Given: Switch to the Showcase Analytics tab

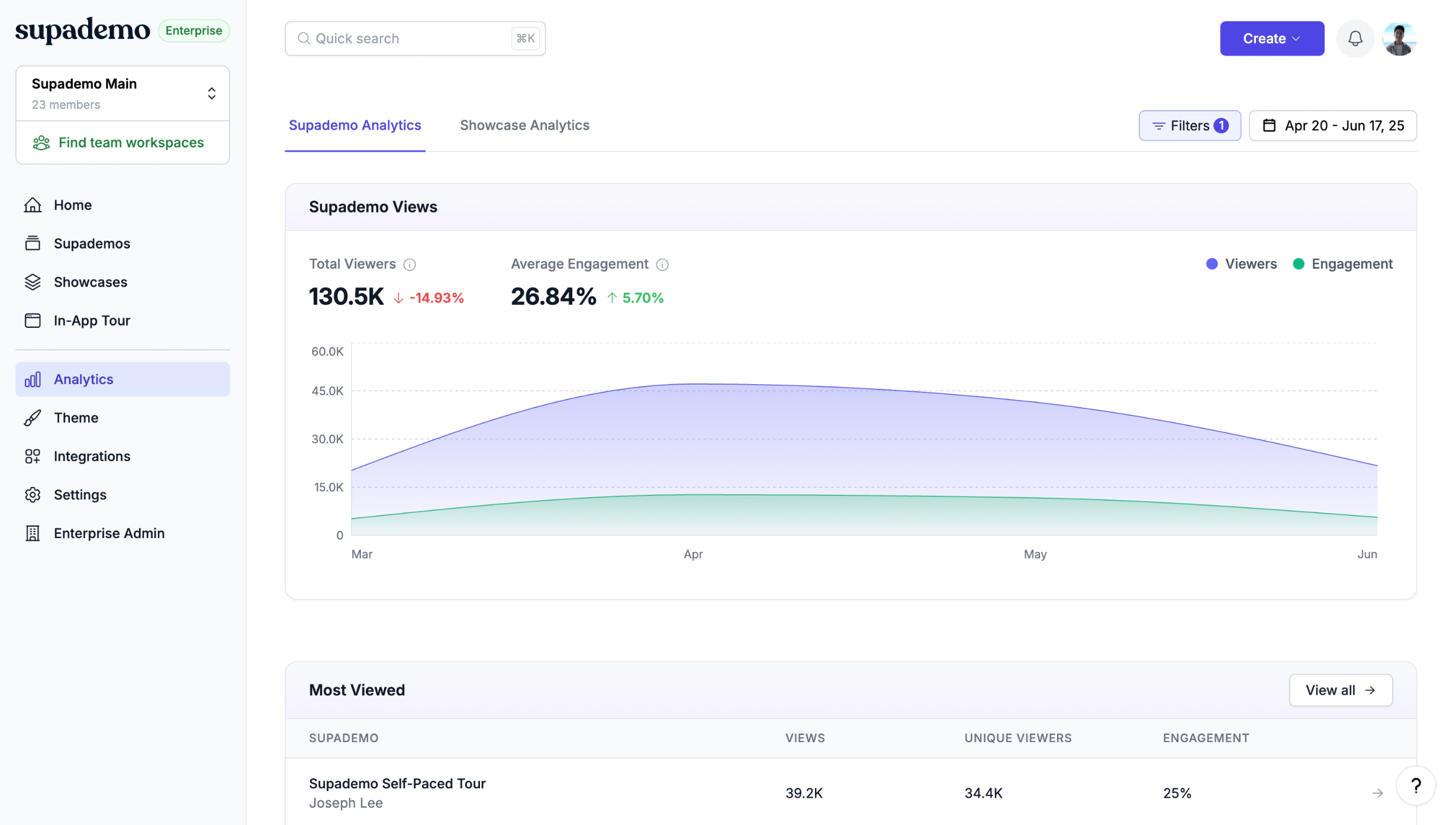Looking at the screenshot, I should coord(524,125).
